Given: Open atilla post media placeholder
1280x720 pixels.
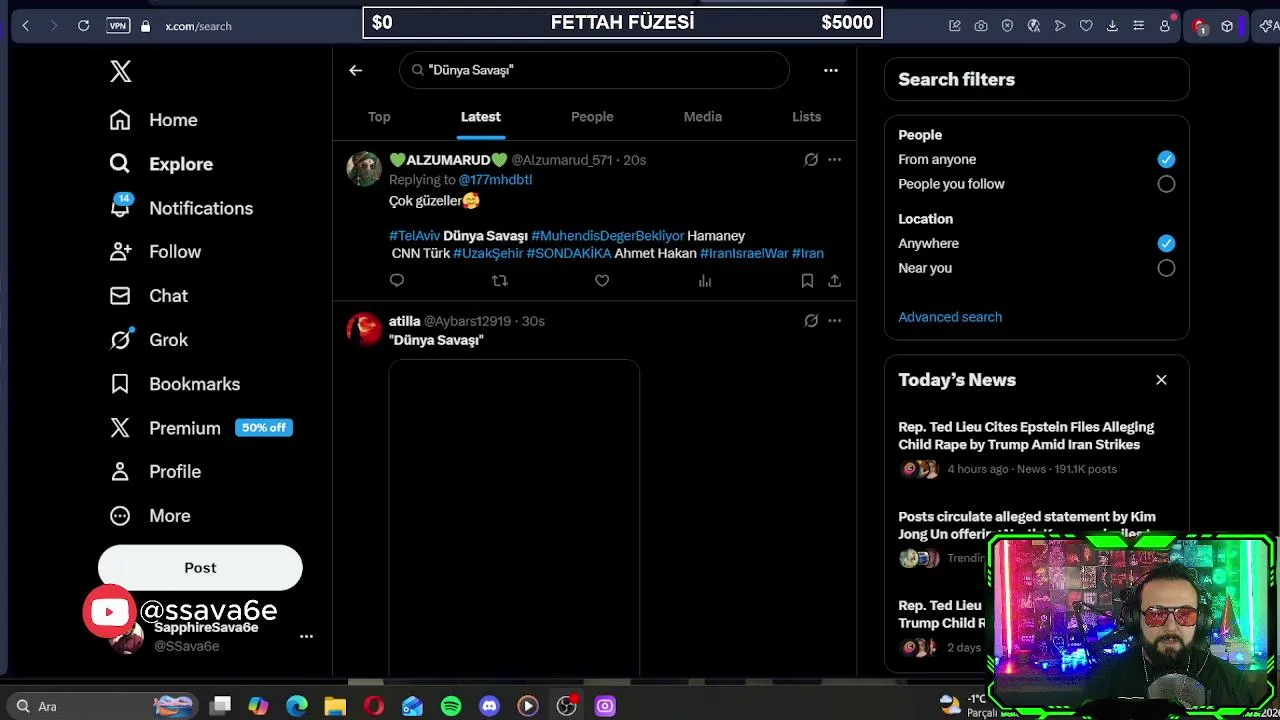Looking at the screenshot, I should pyautogui.click(x=514, y=517).
